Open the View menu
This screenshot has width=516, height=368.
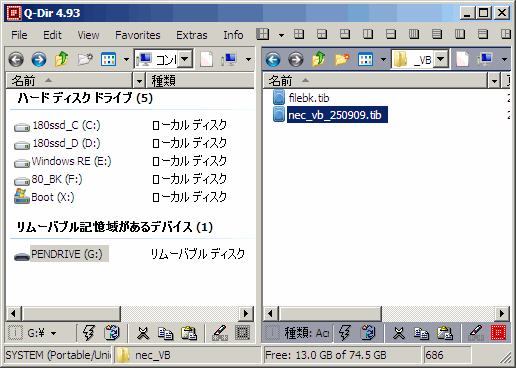88,35
